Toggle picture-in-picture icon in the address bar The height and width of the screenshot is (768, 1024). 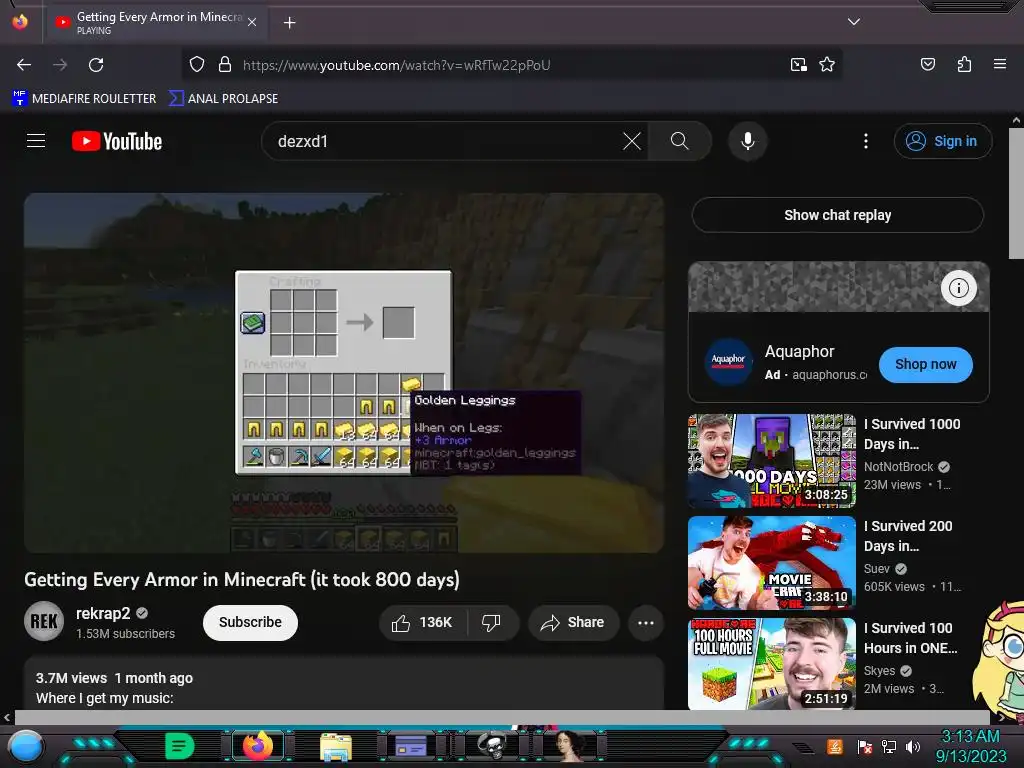point(798,65)
